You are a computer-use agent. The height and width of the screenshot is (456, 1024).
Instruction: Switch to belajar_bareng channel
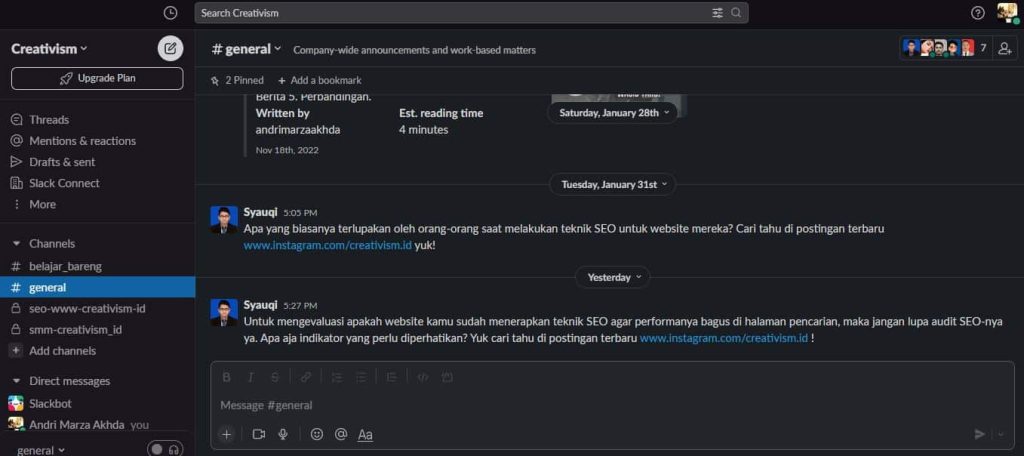[97, 267]
